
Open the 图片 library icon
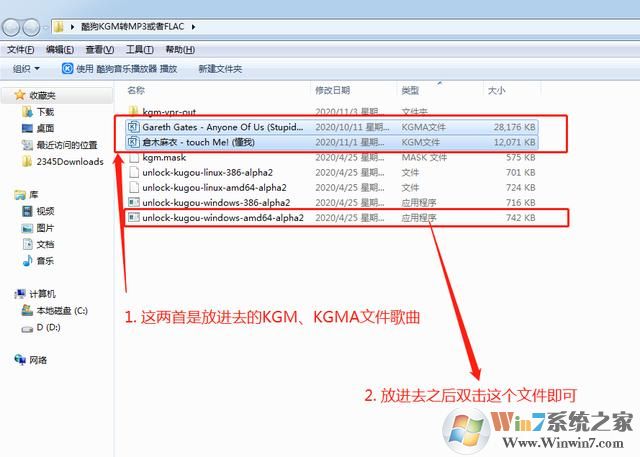[27, 228]
